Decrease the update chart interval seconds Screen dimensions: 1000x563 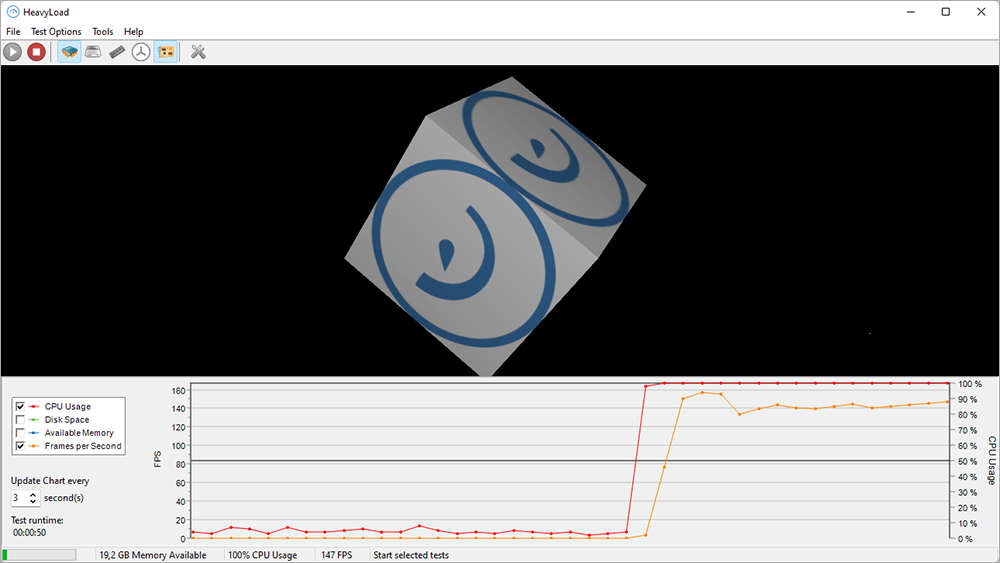[33, 502]
